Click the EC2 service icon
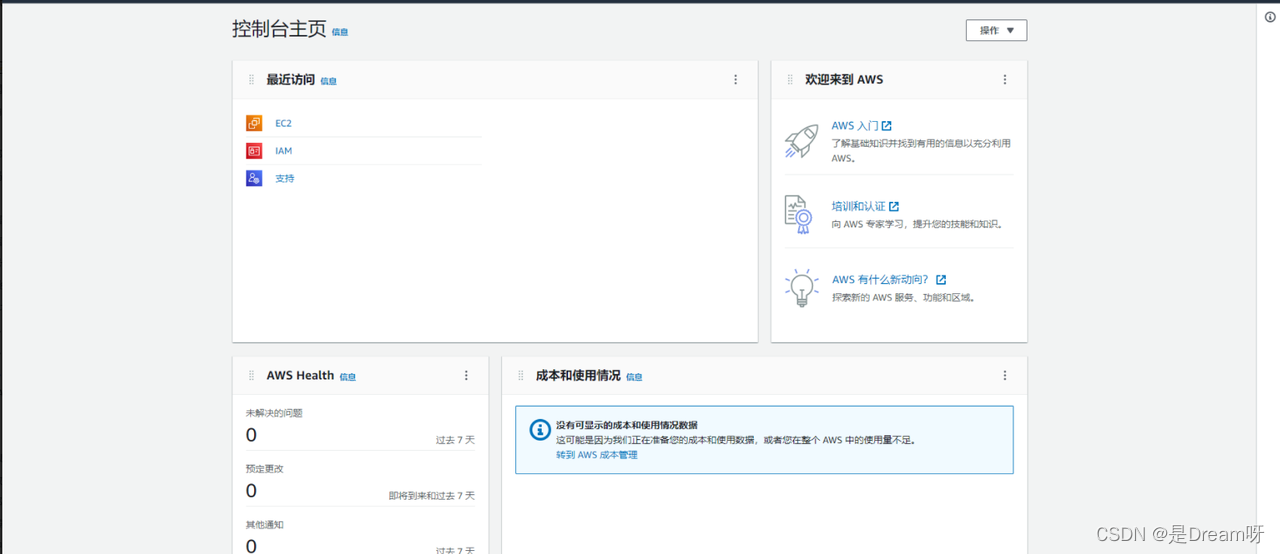Screen dimensions: 1280x554 (x=254, y=123)
